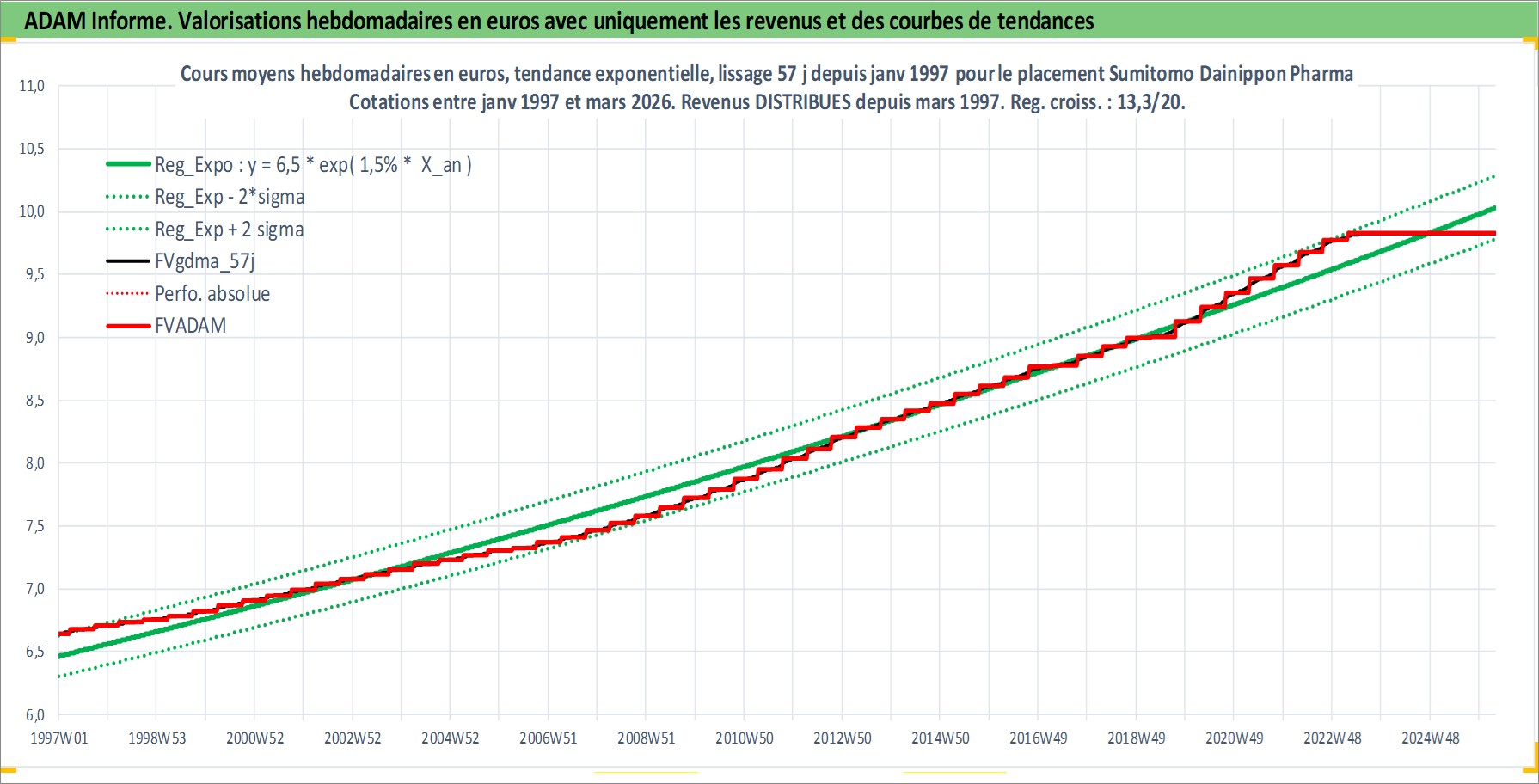Click x-axis label 2022W48
The height and width of the screenshot is (784, 1539).
1332,738
